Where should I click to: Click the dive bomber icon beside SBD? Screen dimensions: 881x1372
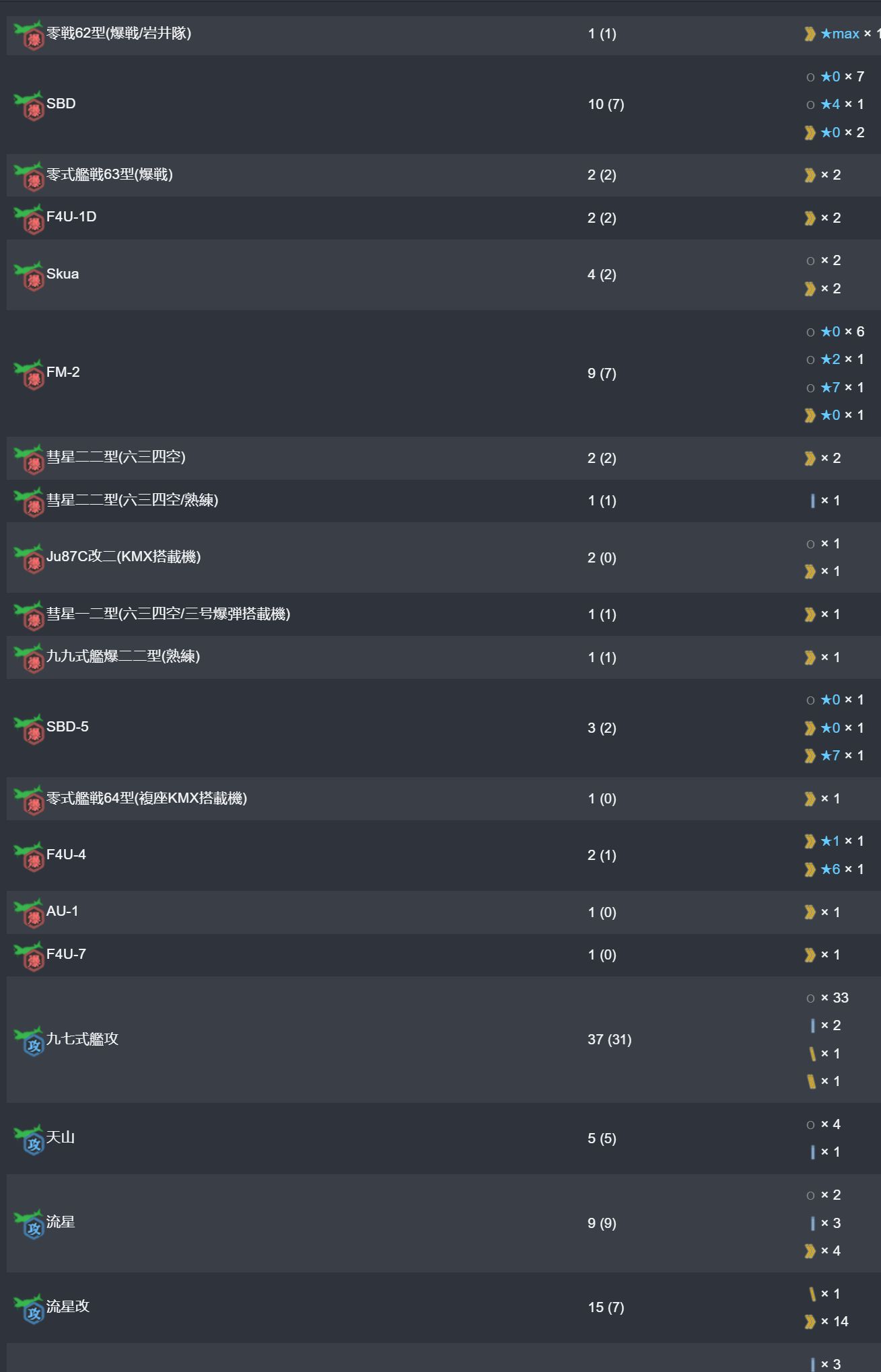(x=29, y=106)
